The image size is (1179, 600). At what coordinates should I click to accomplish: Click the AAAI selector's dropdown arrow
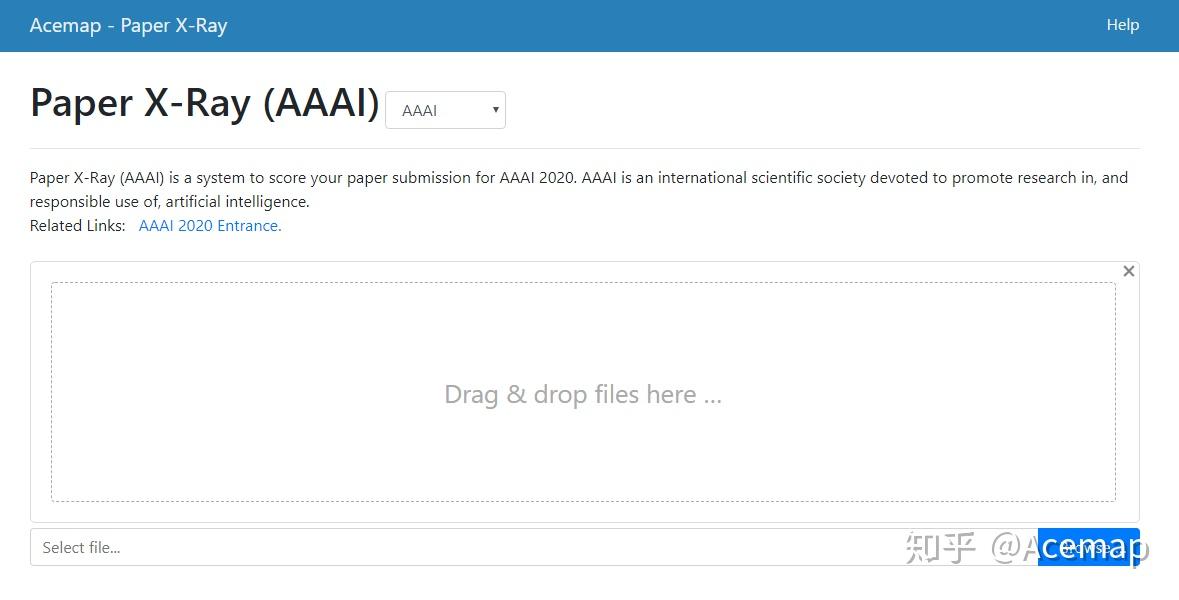click(x=495, y=110)
